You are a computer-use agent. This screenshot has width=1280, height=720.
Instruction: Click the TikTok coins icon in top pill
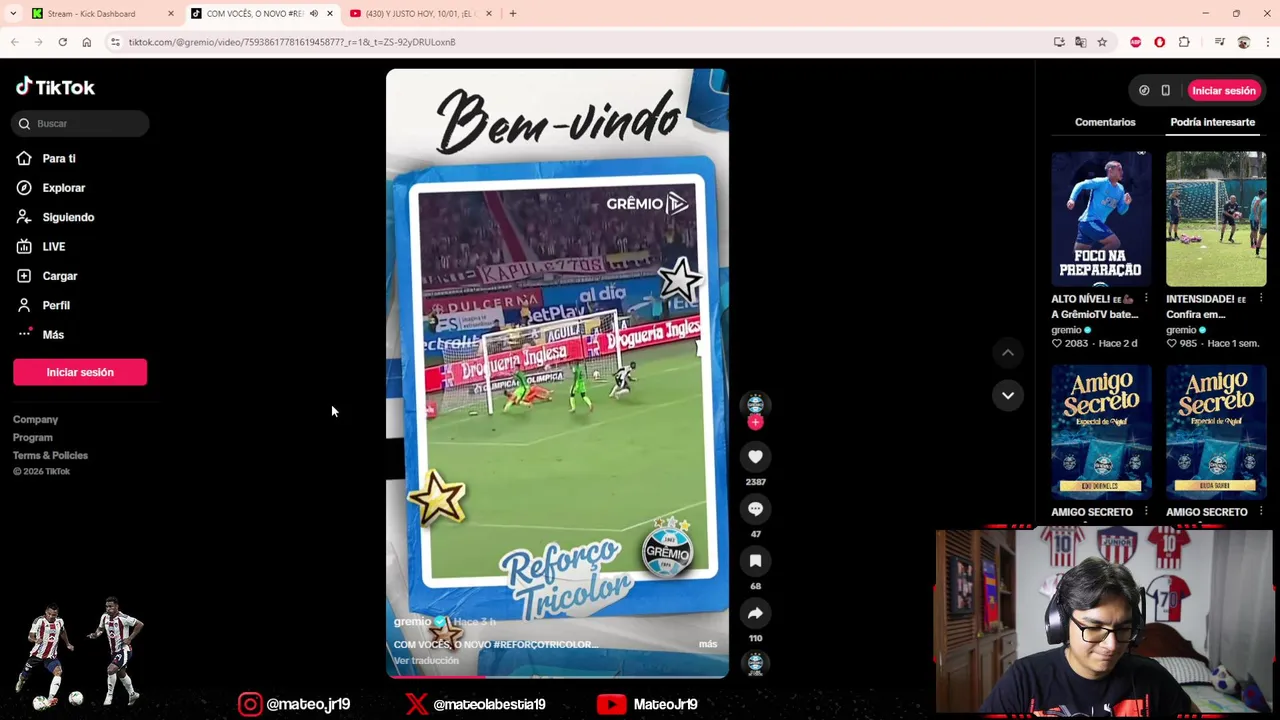click(1144, 90)
